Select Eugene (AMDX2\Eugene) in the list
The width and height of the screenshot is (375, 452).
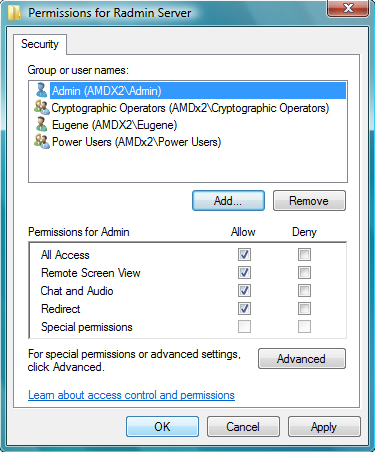(114, 125)
